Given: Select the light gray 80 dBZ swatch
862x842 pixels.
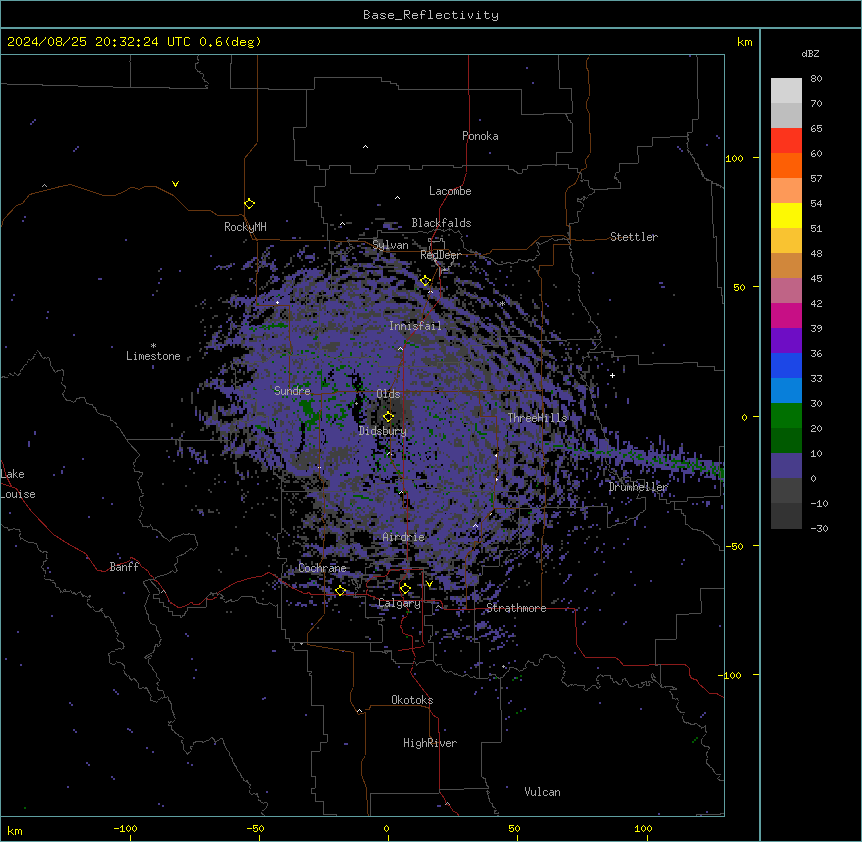Looking at the screenshot, I should tap(786, 91).
